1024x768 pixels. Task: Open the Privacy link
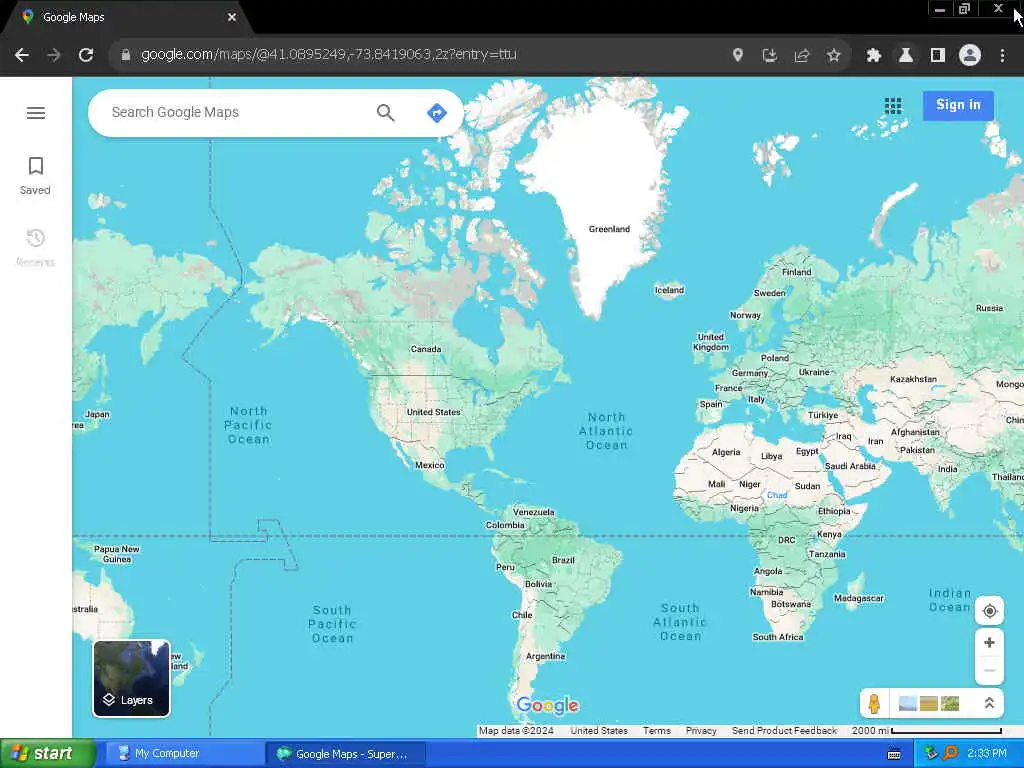coord(701,730)
